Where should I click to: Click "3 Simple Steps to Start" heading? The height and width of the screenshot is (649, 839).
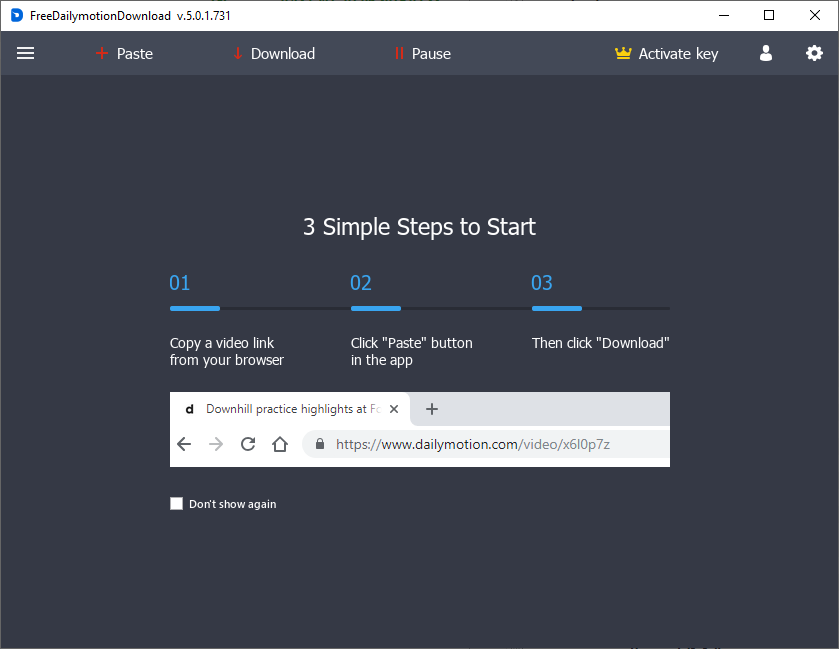pos(420,227)
